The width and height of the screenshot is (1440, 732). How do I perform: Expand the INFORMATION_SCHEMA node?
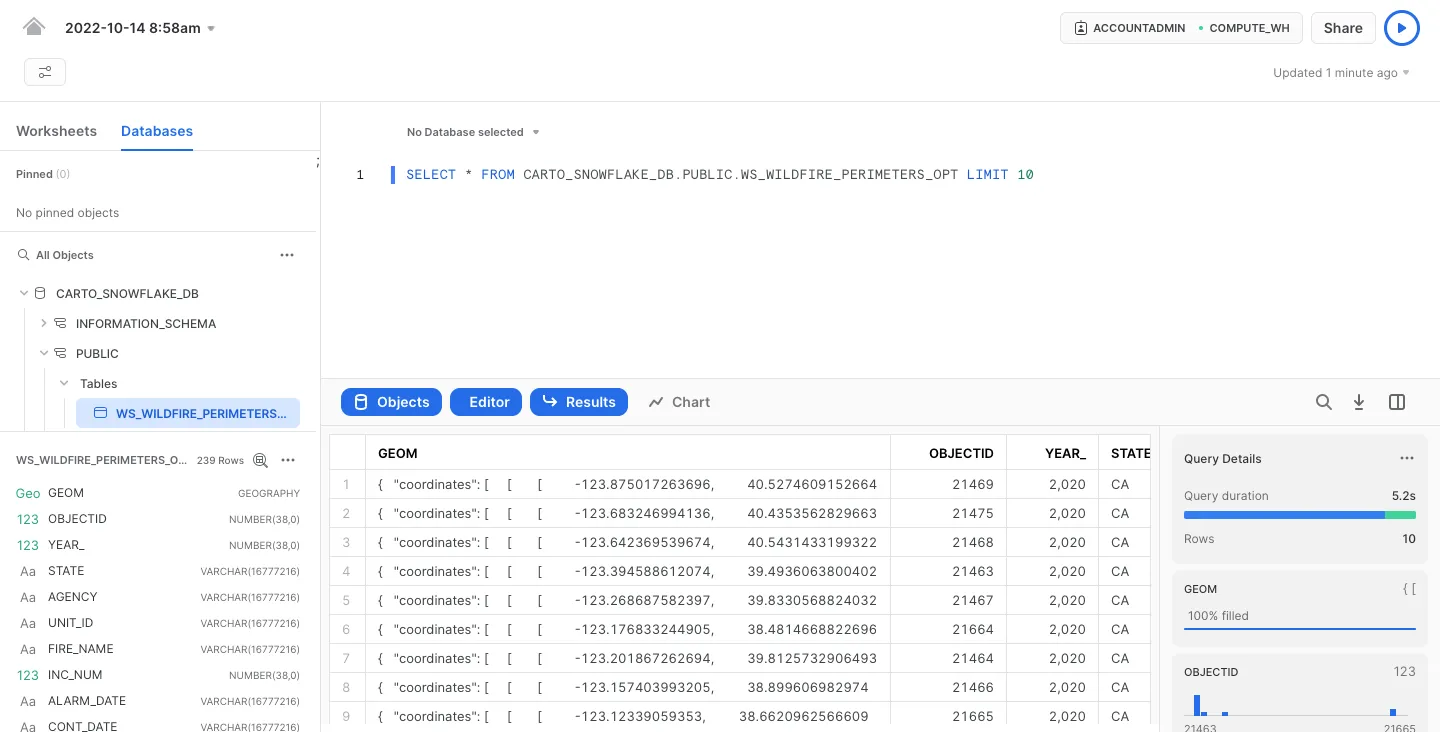coord(44,323)
